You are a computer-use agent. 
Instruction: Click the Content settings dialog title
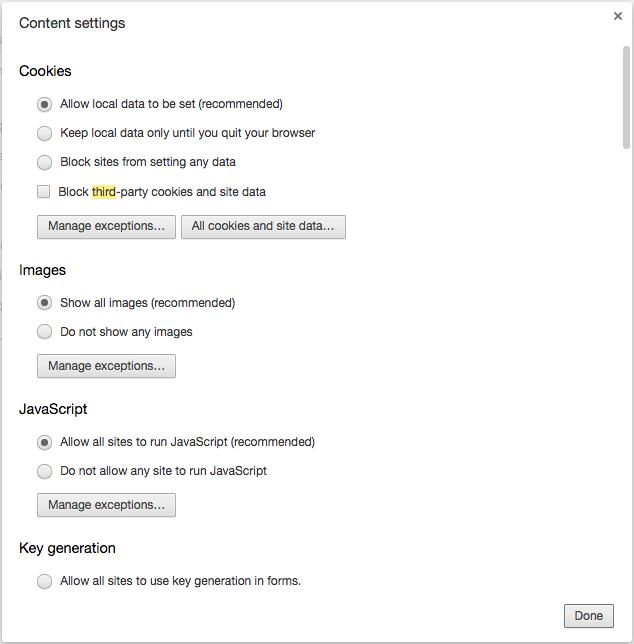tap(72, 23)
